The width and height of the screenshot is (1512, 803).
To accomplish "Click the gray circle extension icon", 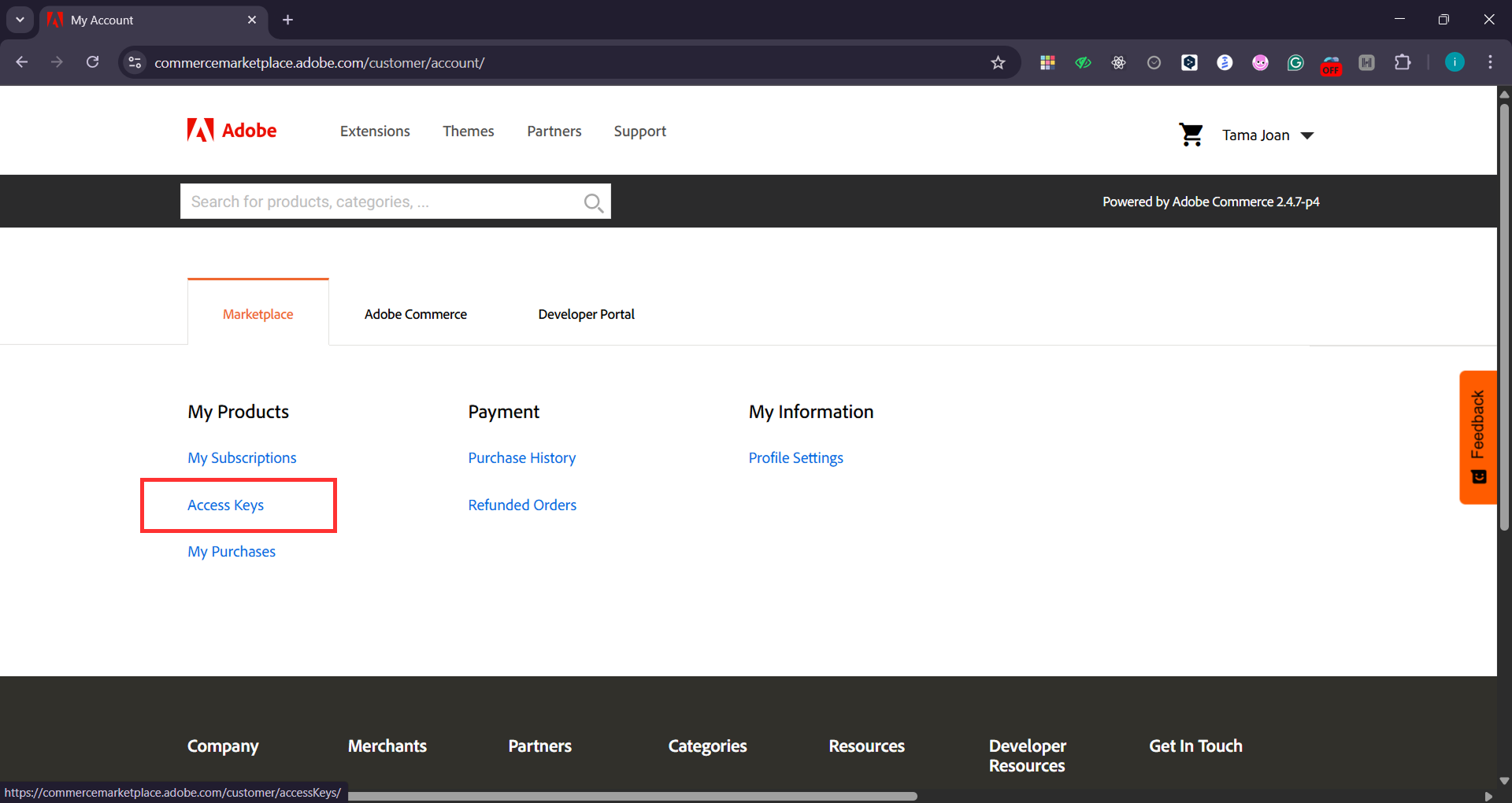I will (x=1154, y=62).
